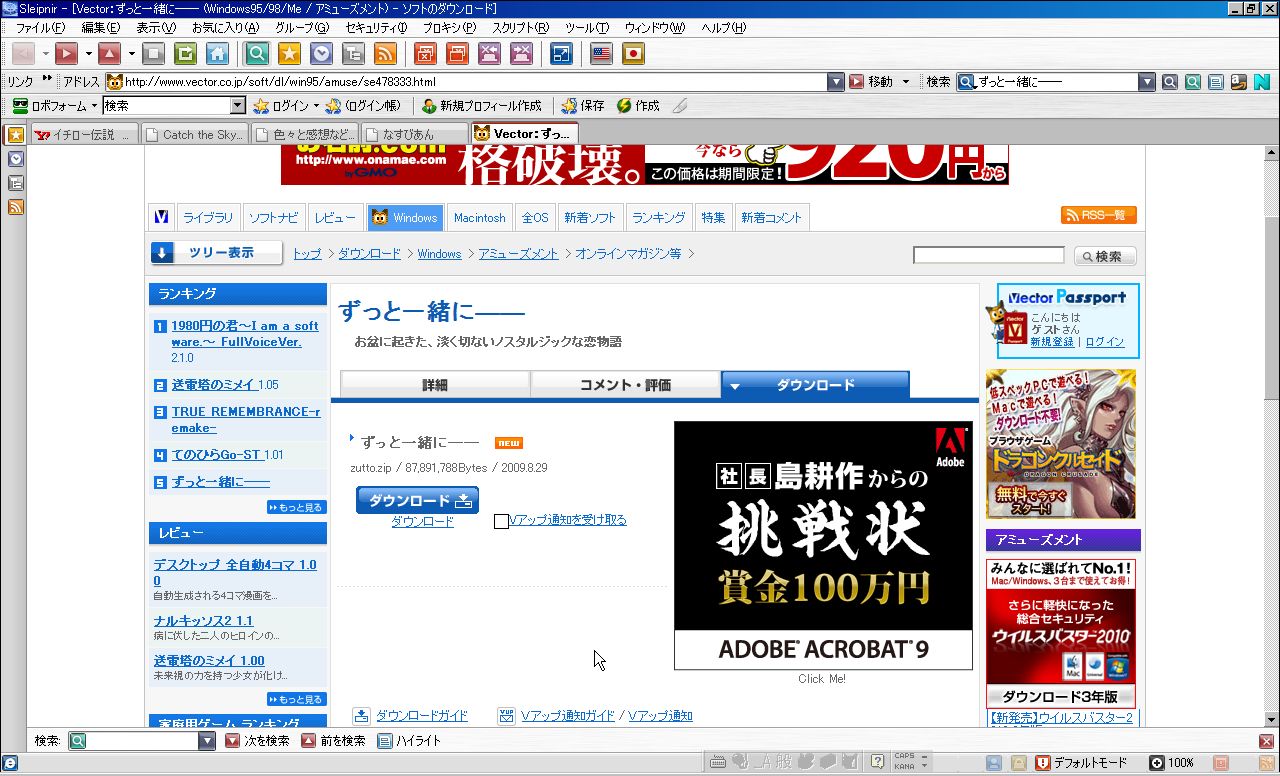This screenshot has width=1280, height=776.
Task: Open the RSS panel in left sidebar
Action: (x=16, y=207)
